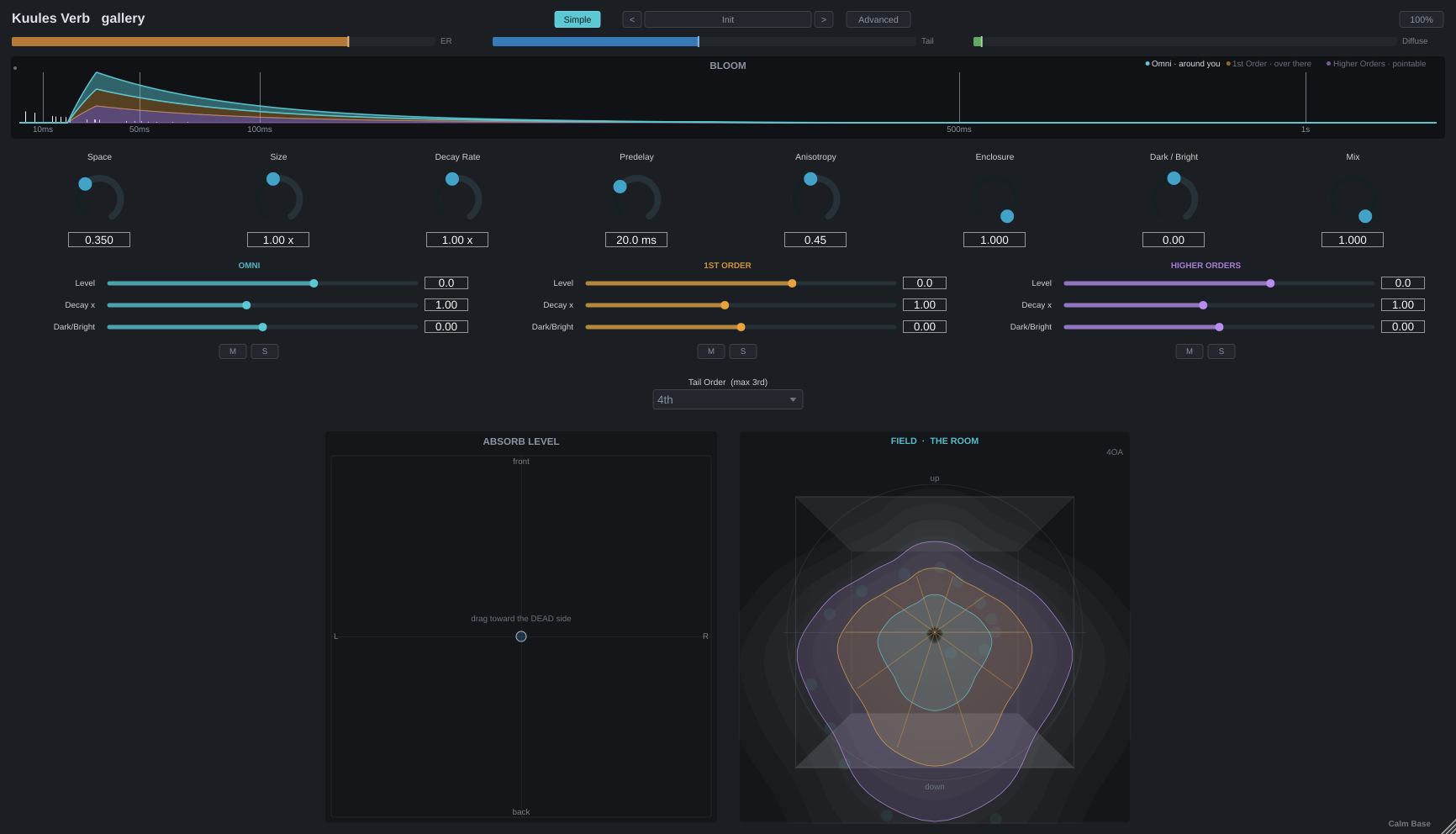1456x834 pixels.
Task: Set the ER level bar
Action: pos(224,41)
